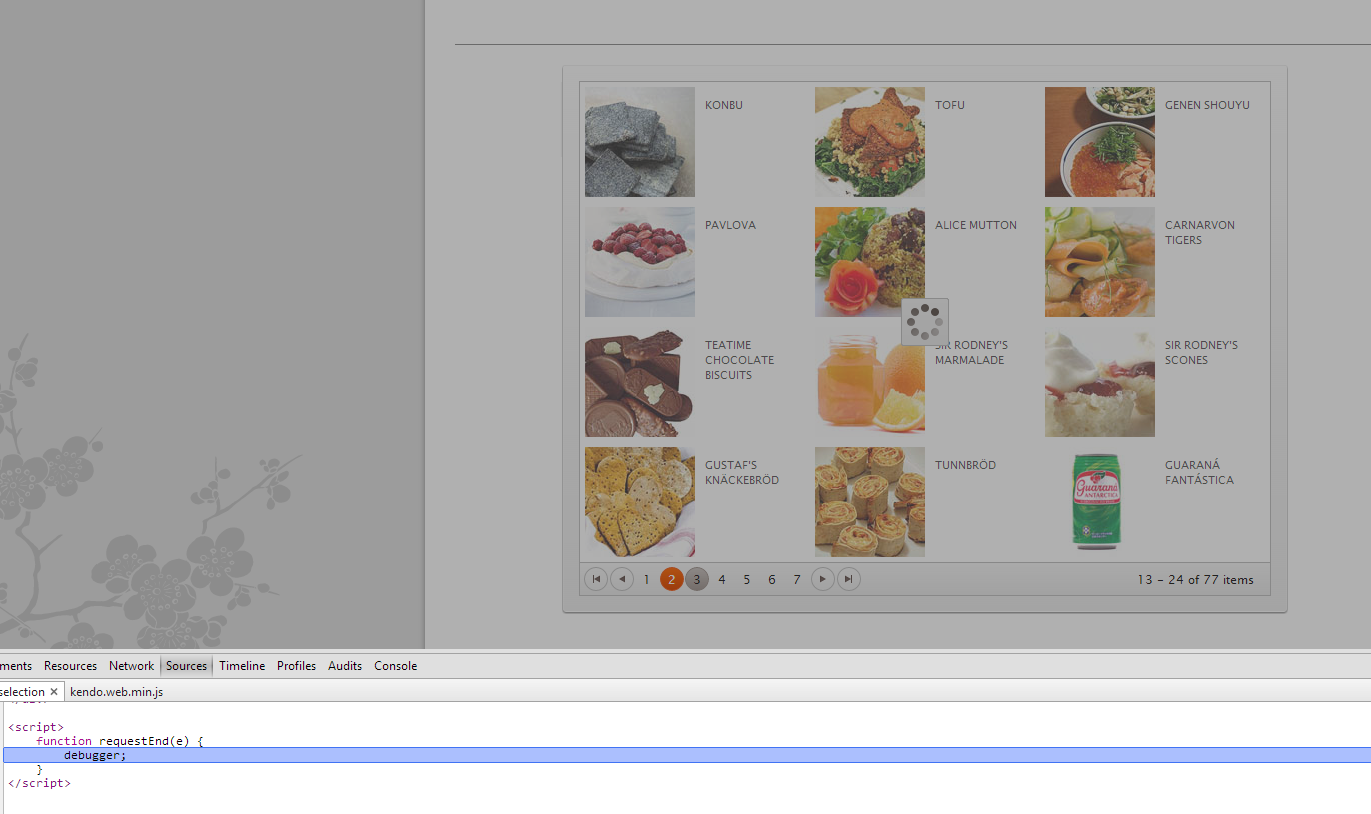1371x814 pixels.
Task: Click the closing script tag line
Action: (39, 783)
